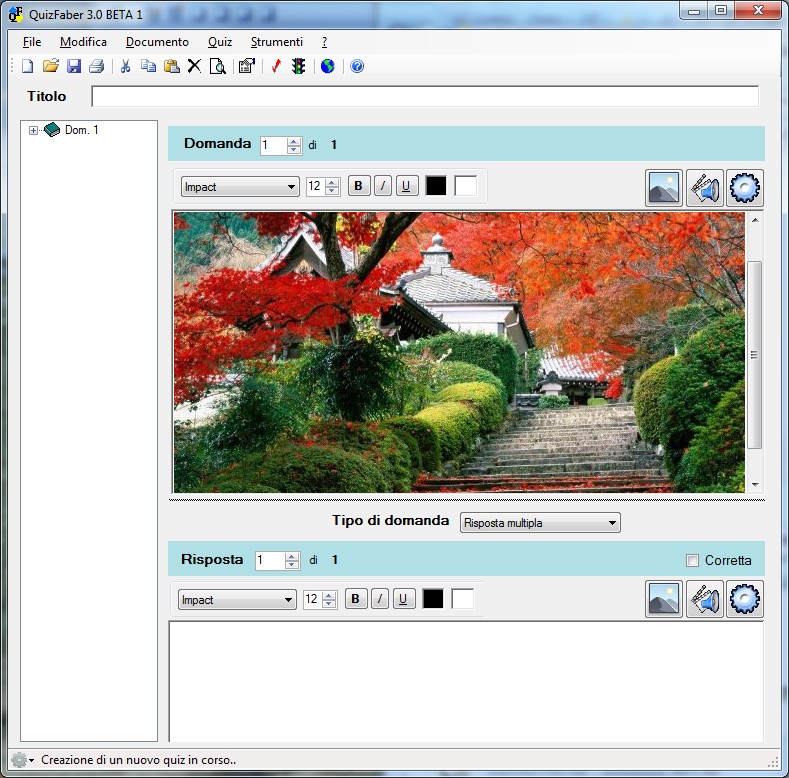Open the Tipo di domanda dropdown
This screenshot has height=778, width=789.
[x=540, y=523]
